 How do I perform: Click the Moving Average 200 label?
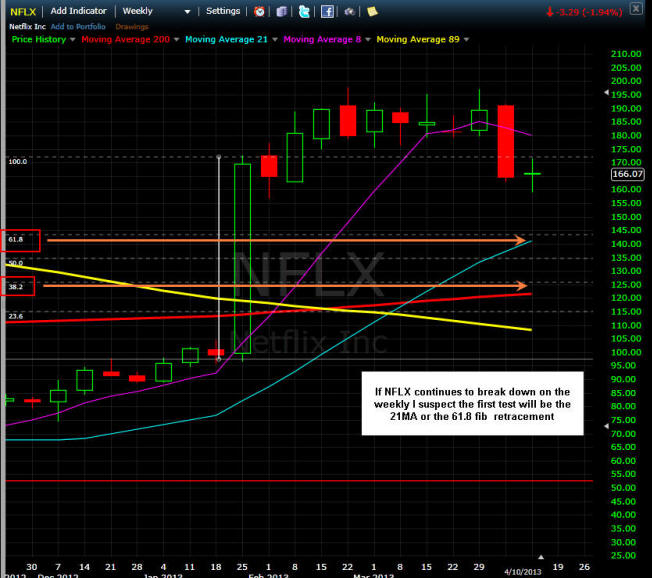[126, 40]
